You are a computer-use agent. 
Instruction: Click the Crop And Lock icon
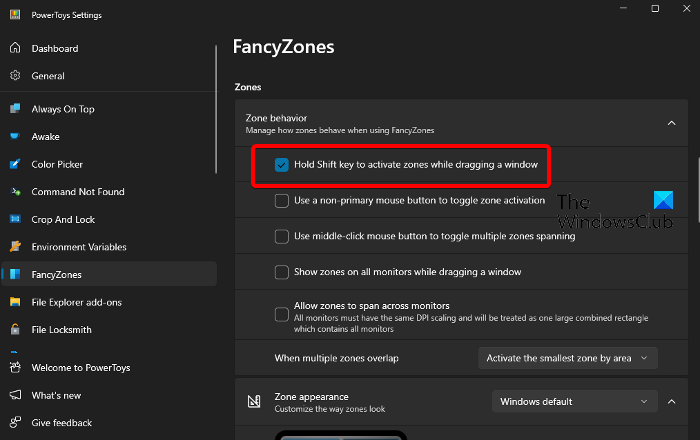(x=15, y=219)
